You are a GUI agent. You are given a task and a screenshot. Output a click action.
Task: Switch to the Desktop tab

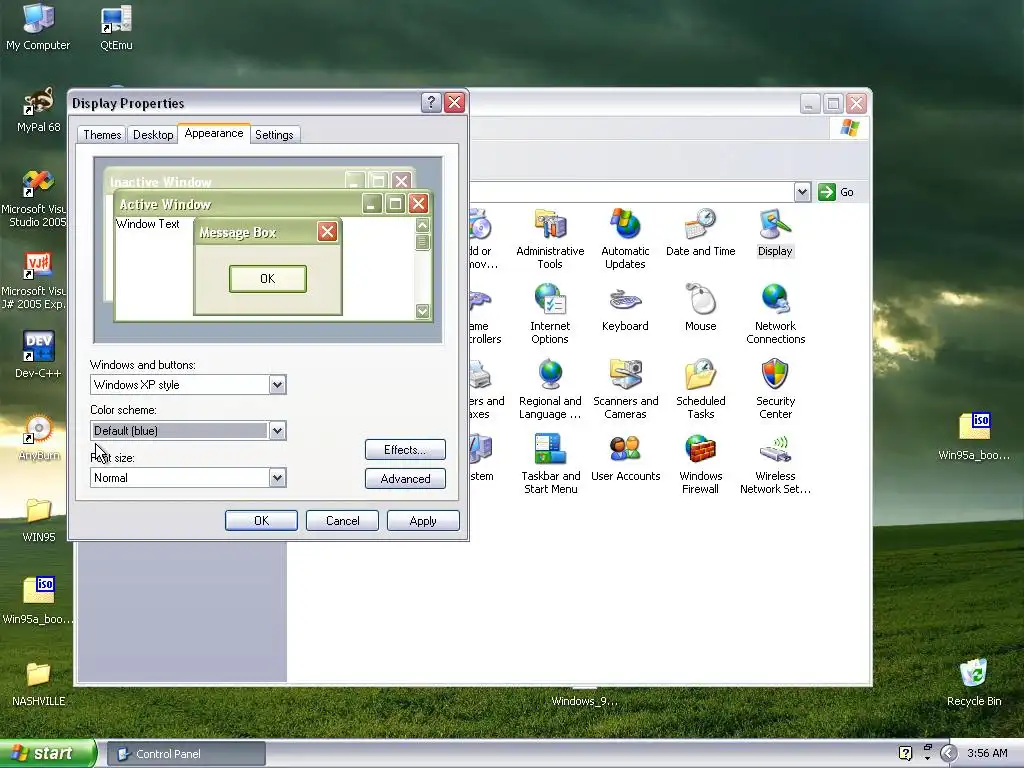[153, 135]
